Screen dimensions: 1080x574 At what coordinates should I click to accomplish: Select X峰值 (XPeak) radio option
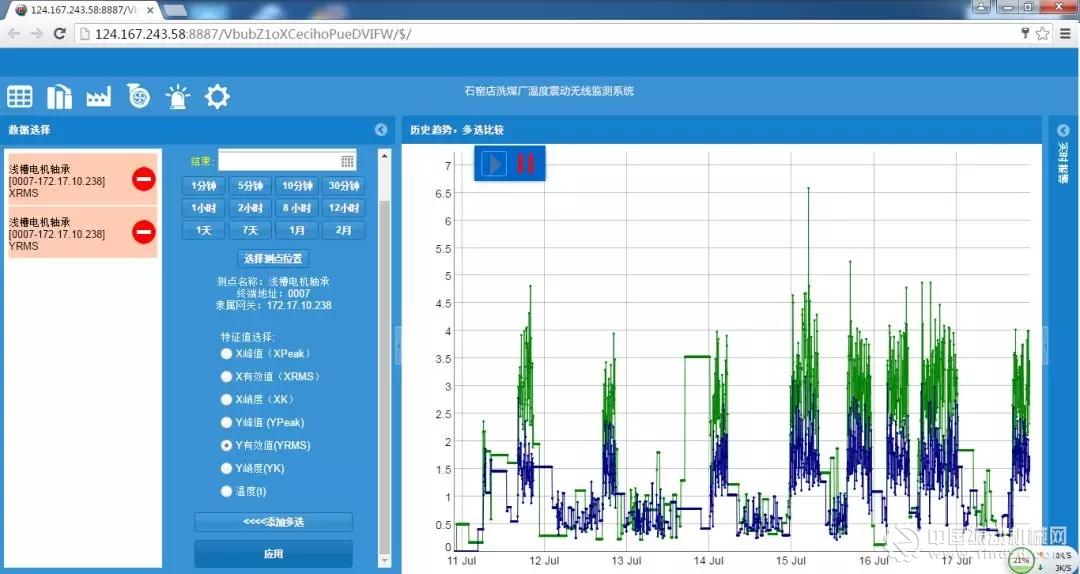226,354
